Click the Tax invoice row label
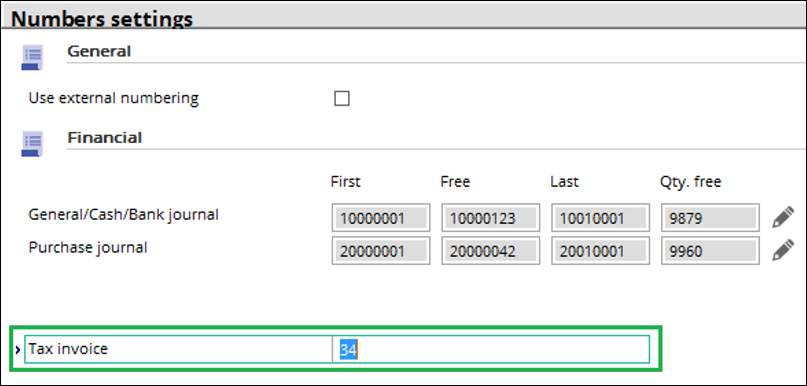 68,349
